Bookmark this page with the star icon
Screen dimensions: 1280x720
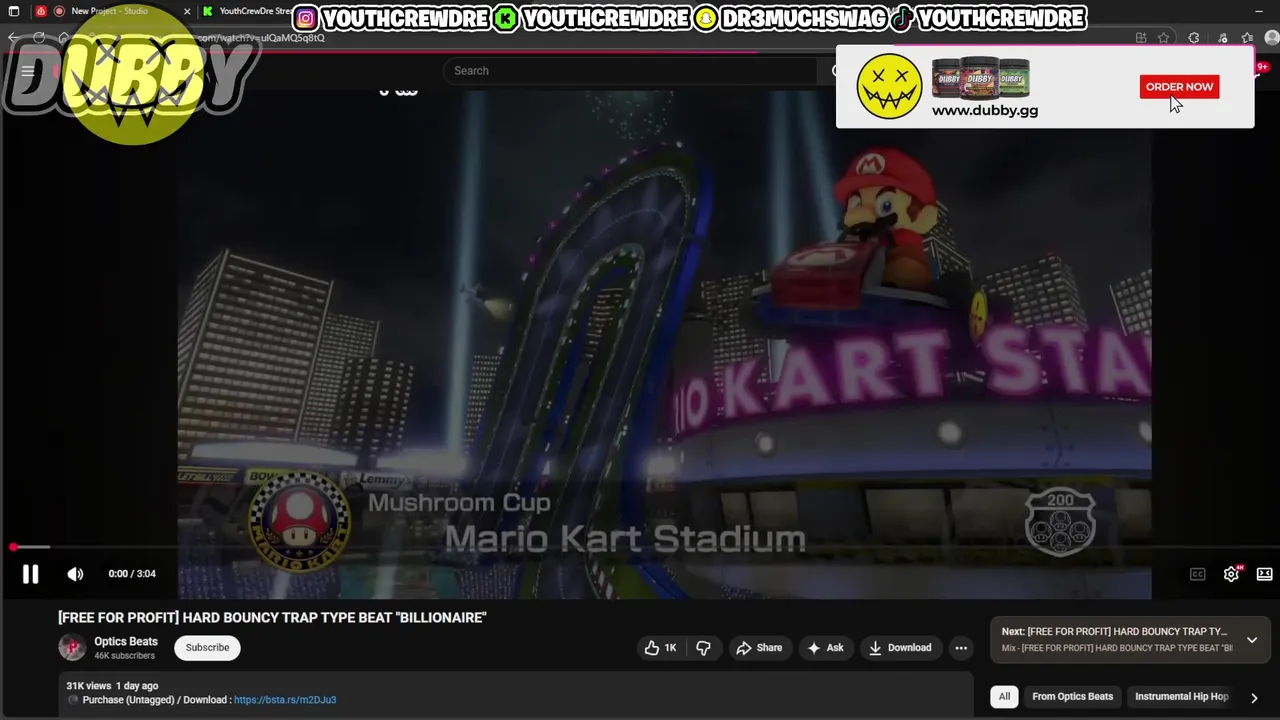(1164, 38)
